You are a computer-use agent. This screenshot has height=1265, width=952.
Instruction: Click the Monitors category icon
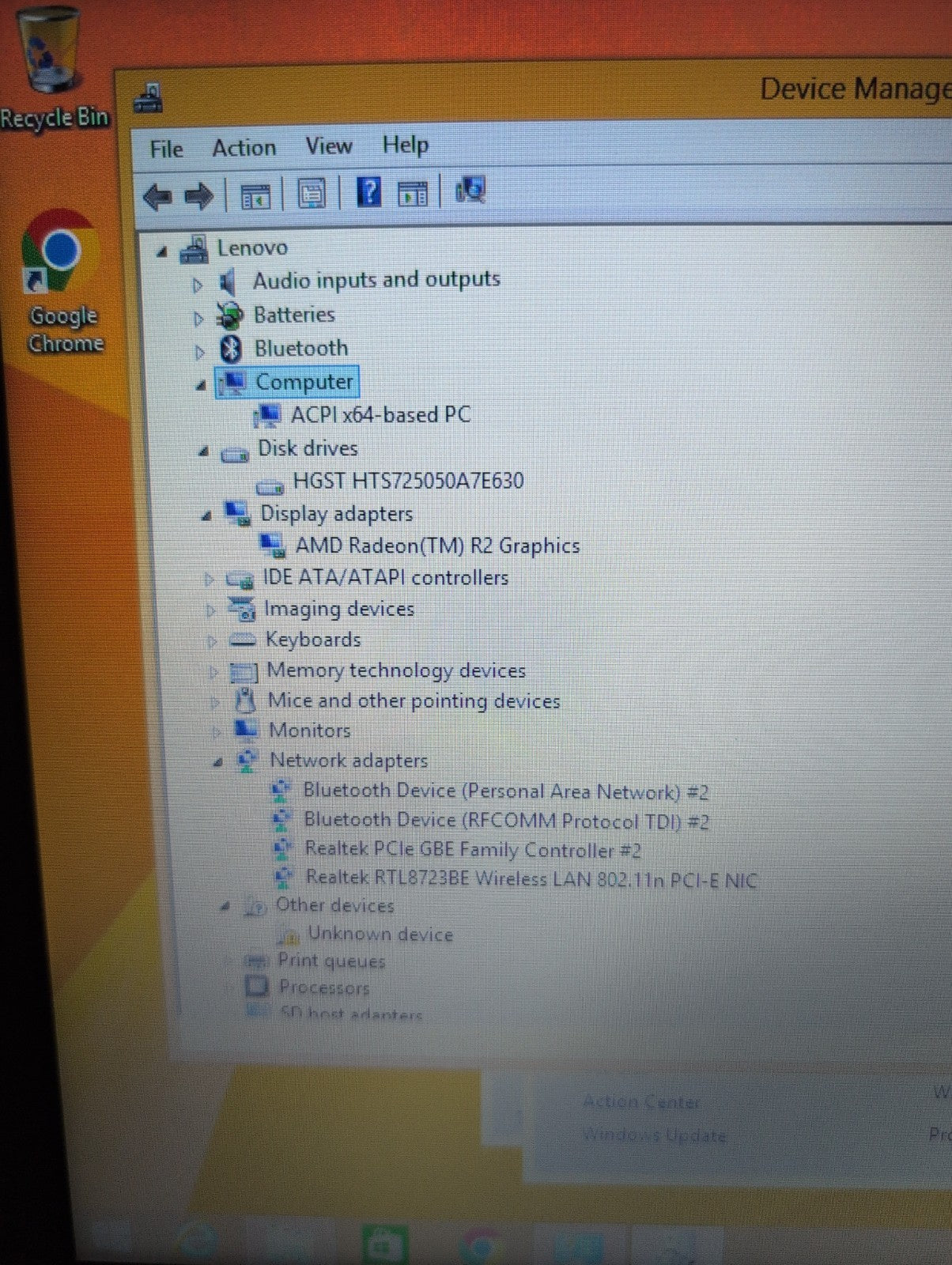pyautogui.click(x=246, y=729)
